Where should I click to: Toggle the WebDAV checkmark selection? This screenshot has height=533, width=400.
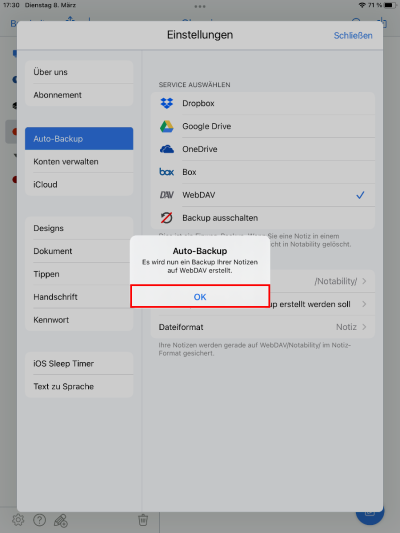(x=360, y=195)
